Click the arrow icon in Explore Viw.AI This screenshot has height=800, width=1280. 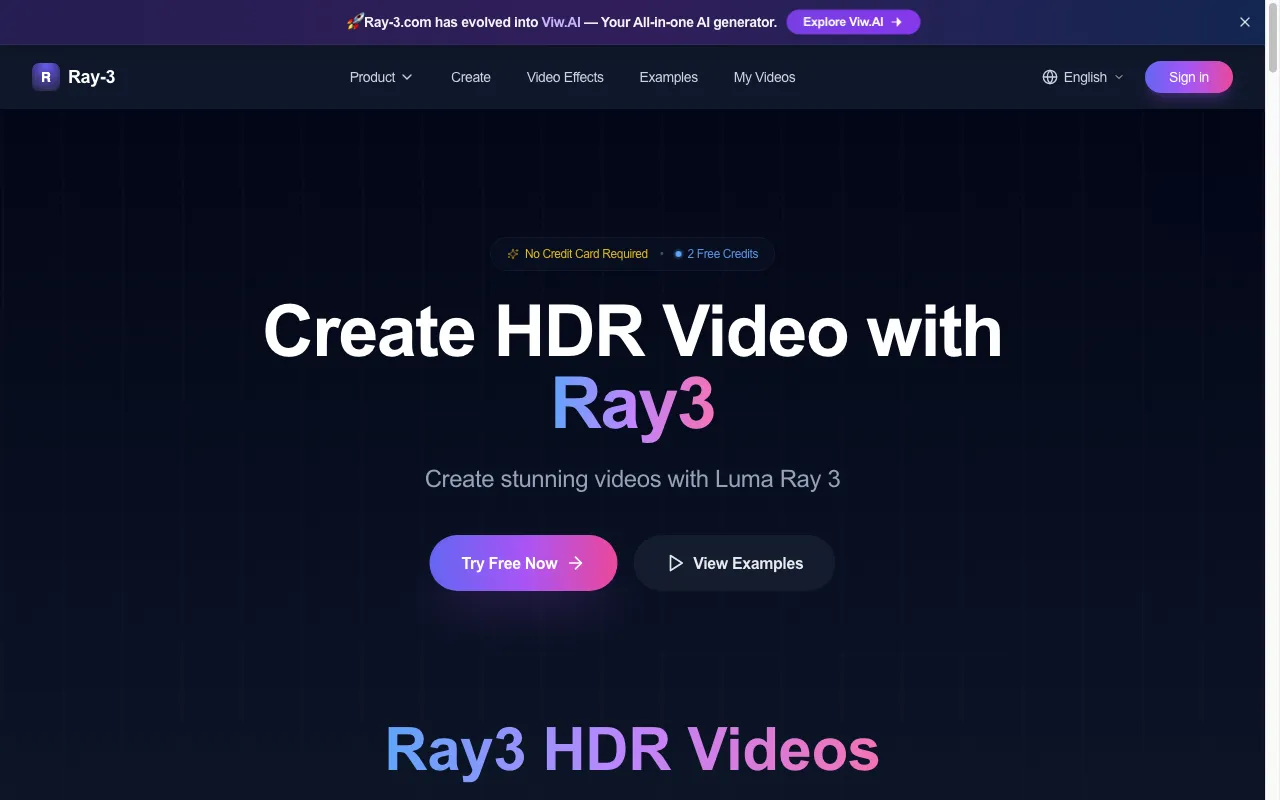[x=897, y=22]
